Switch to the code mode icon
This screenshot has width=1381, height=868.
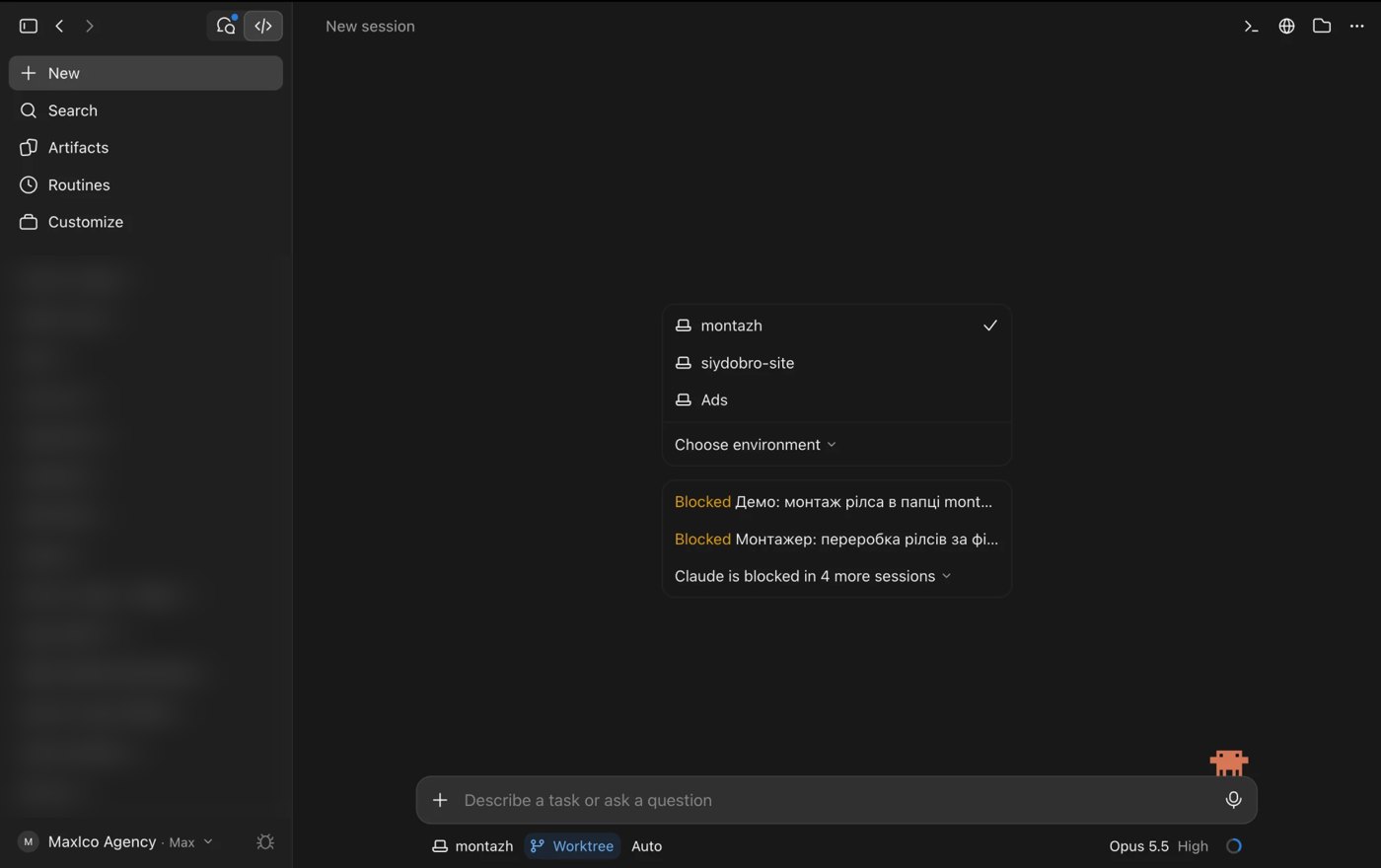263,26
